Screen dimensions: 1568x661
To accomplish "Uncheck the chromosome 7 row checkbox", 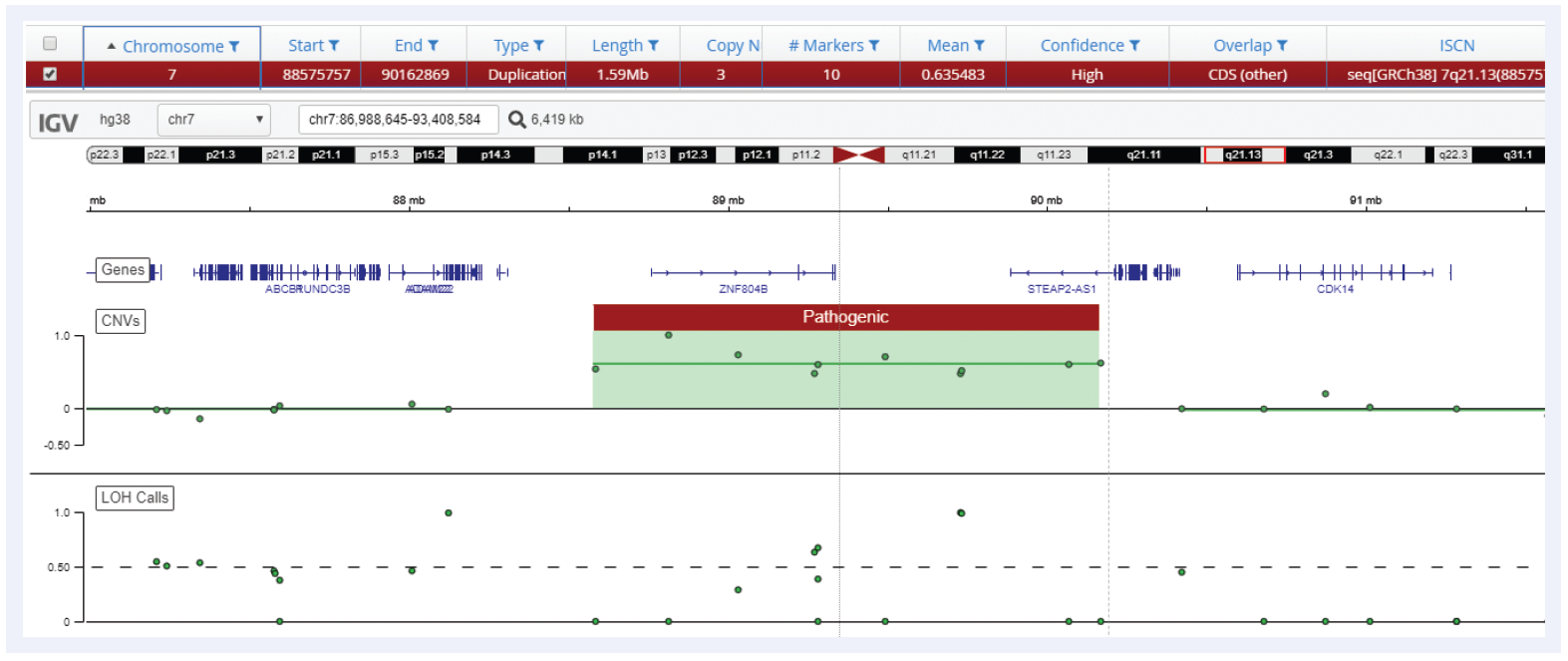I will coord(50,74).
